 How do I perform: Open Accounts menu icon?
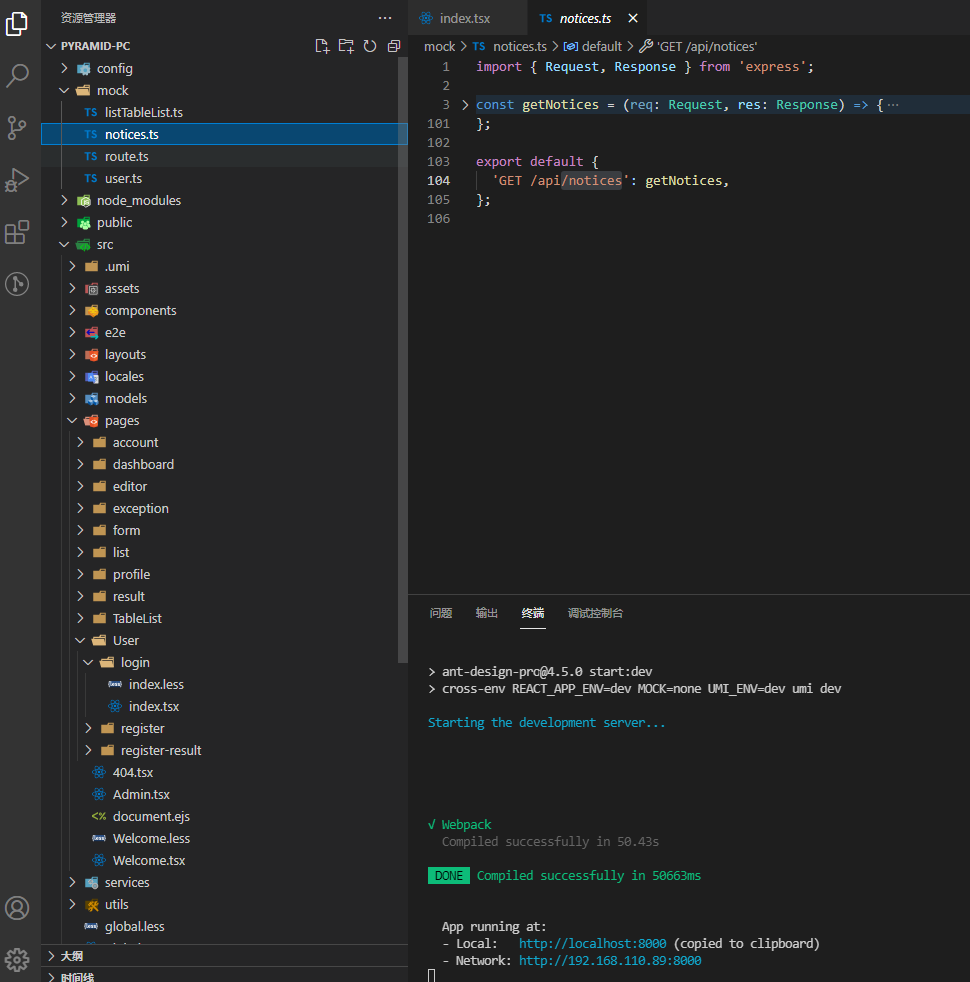[17, 907]
